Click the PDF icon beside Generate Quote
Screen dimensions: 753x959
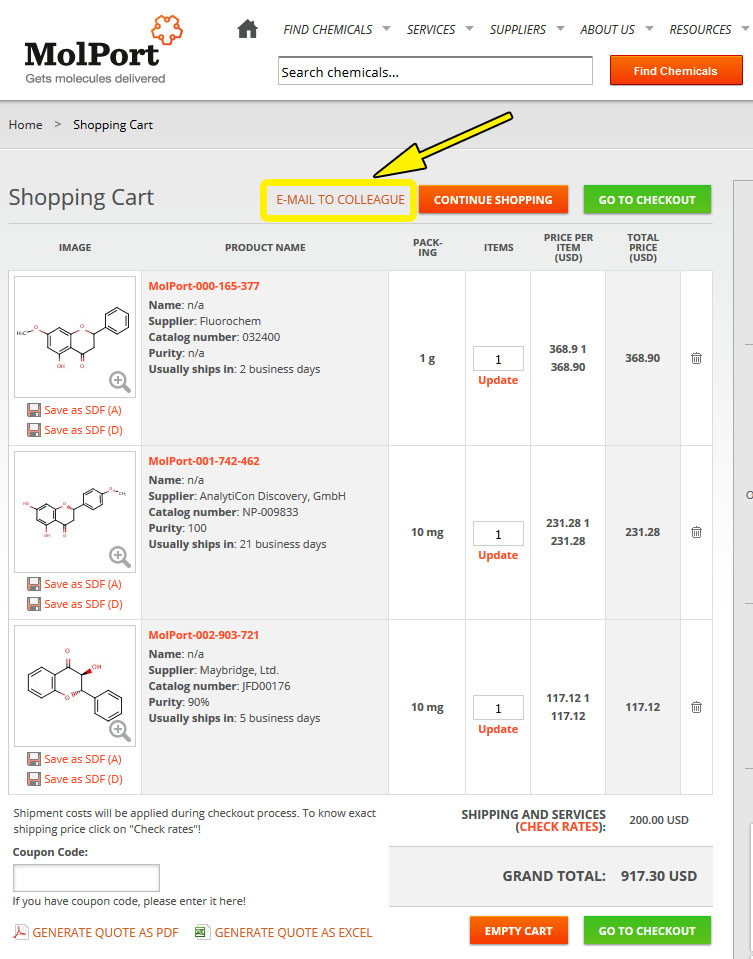pos(21,932)
